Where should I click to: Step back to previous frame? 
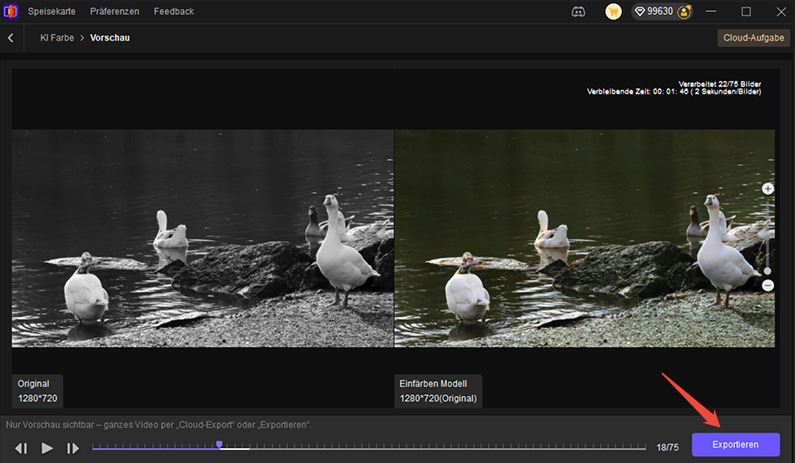(20, 448)
